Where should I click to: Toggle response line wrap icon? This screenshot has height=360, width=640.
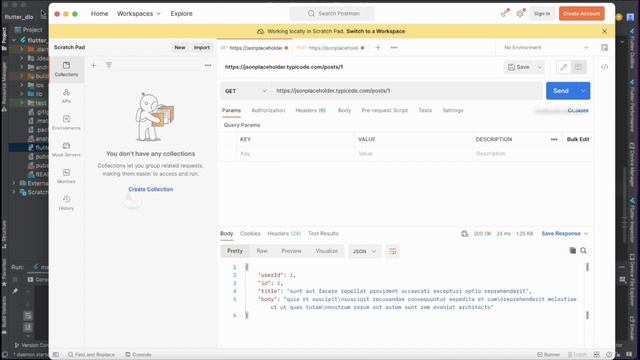tap(392, 251)
